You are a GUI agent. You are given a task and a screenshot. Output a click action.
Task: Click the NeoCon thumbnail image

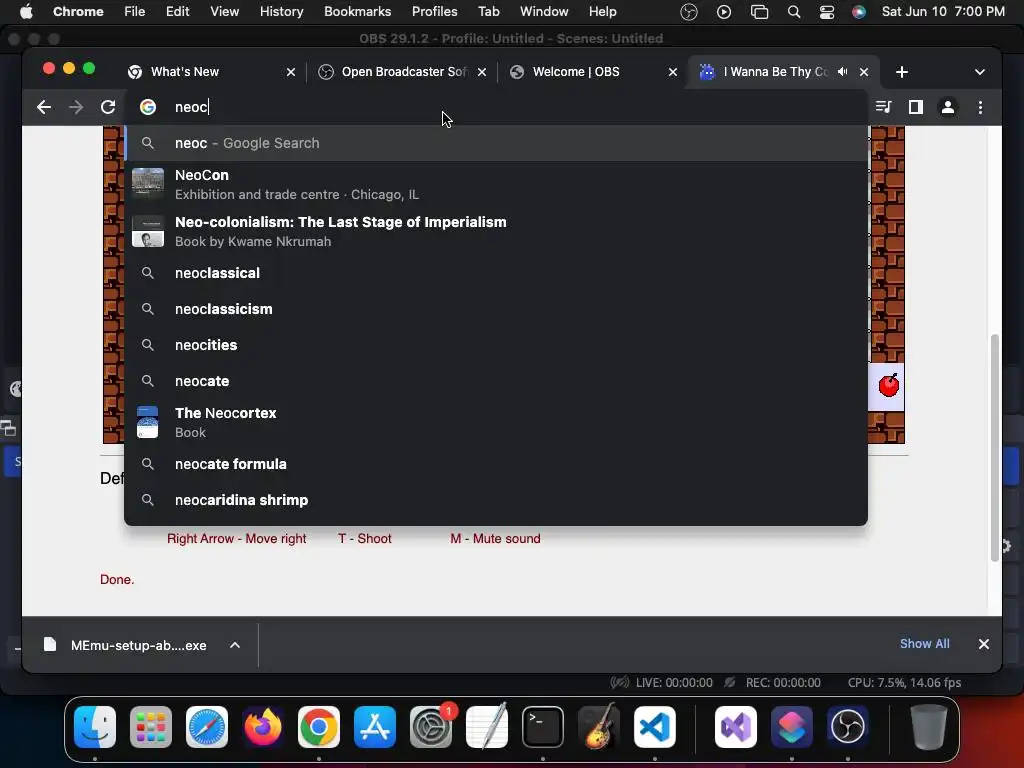(148, 184)
